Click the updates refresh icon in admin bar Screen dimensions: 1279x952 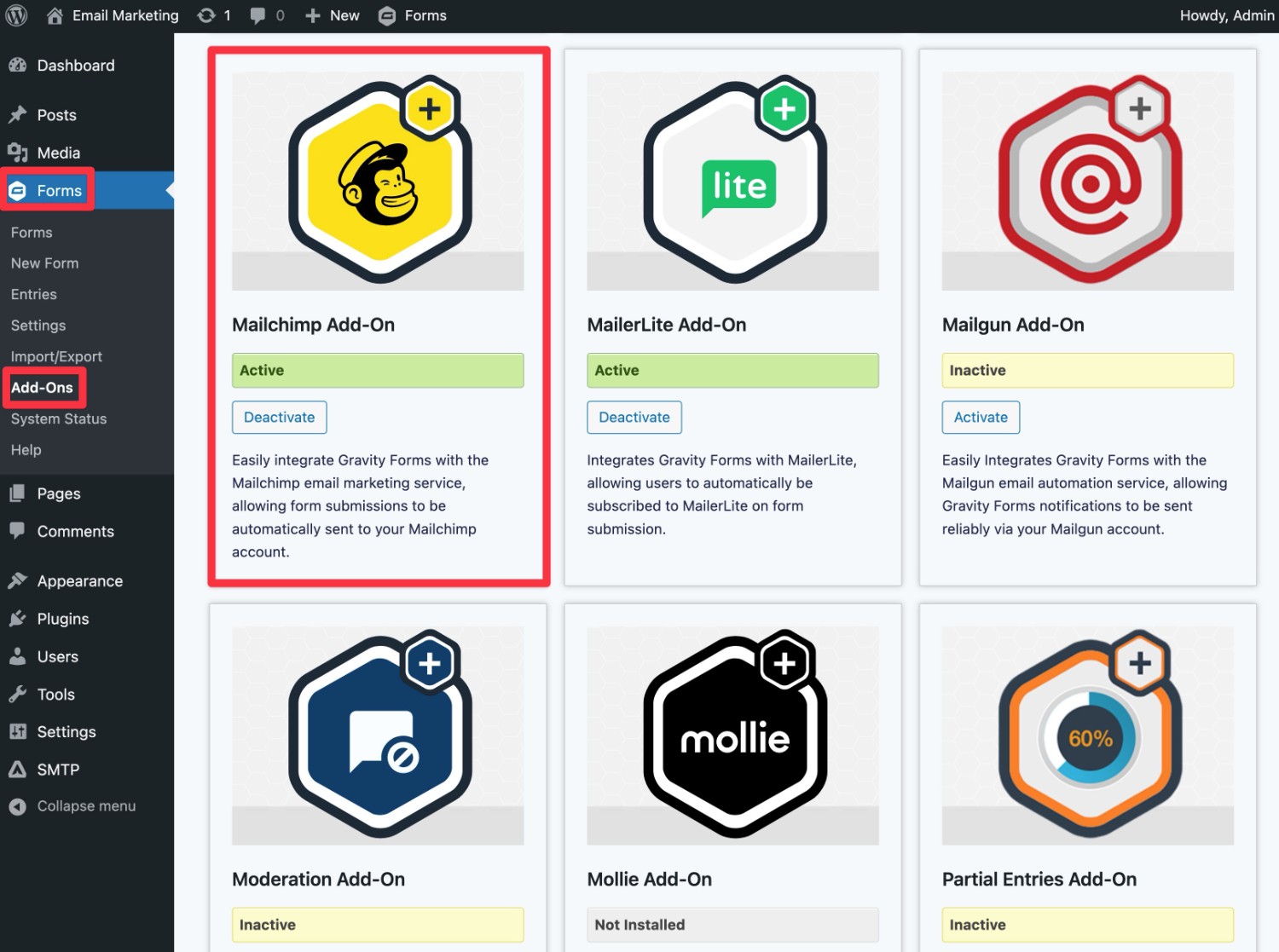click(x=206, y=15)
